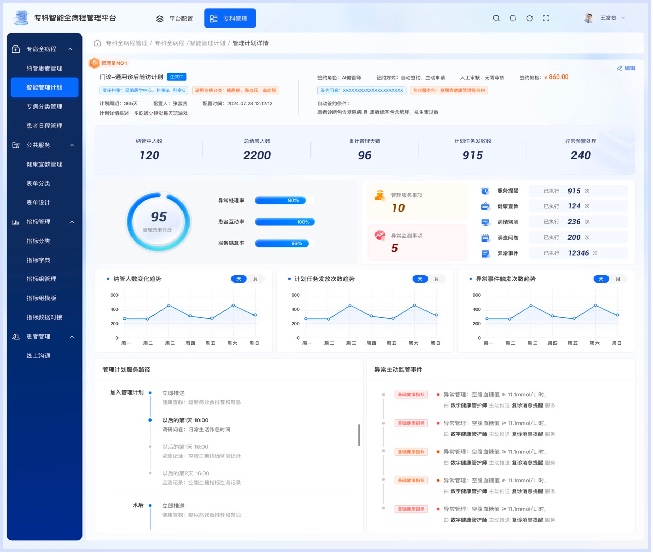
Task: Click the 100% blue progress bar
Action: (285, 222)
